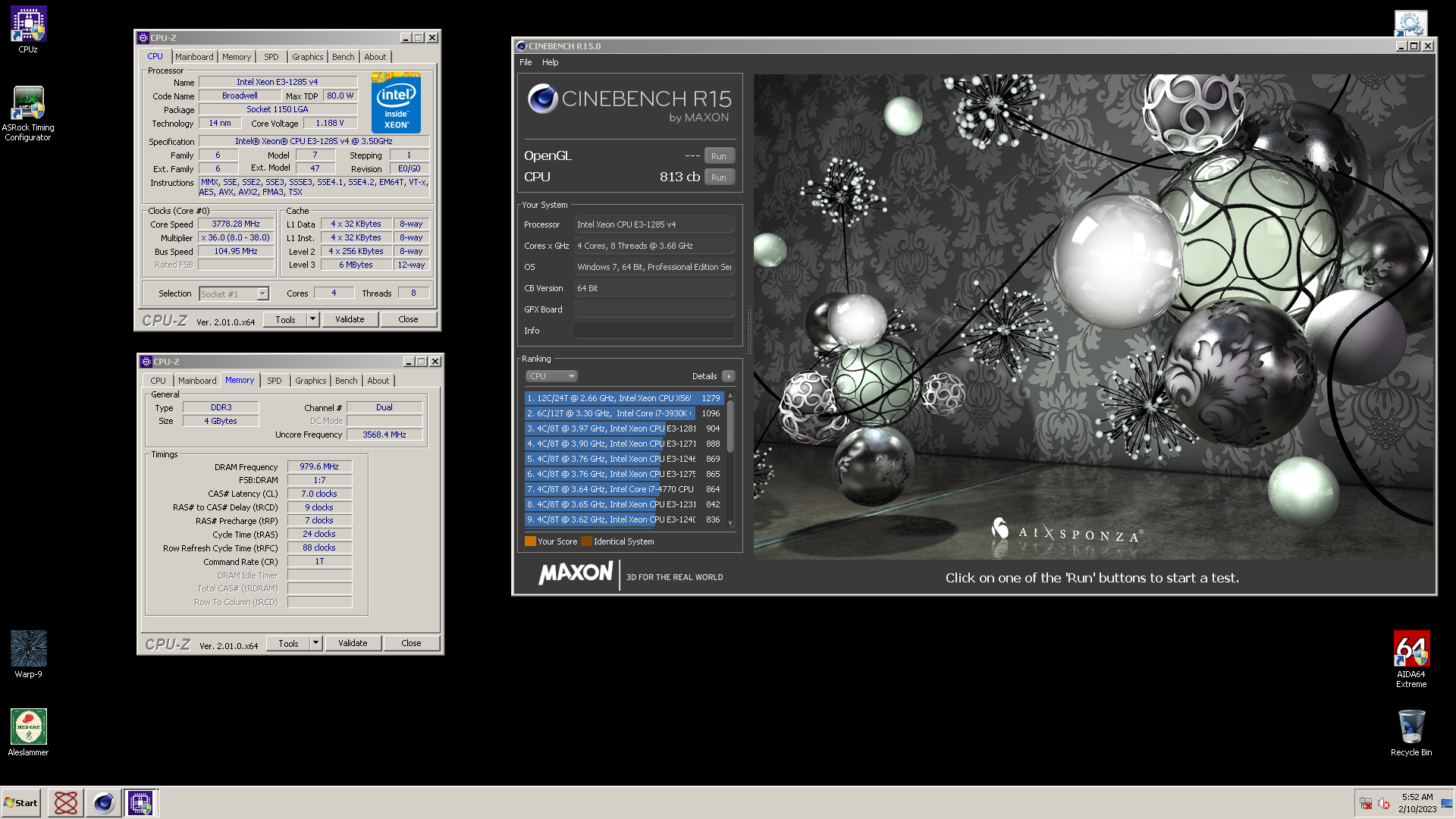1456x819 pixels.
Task: Switch to CPU tab in Memory CPU-Z window
Action: [158, 381]
